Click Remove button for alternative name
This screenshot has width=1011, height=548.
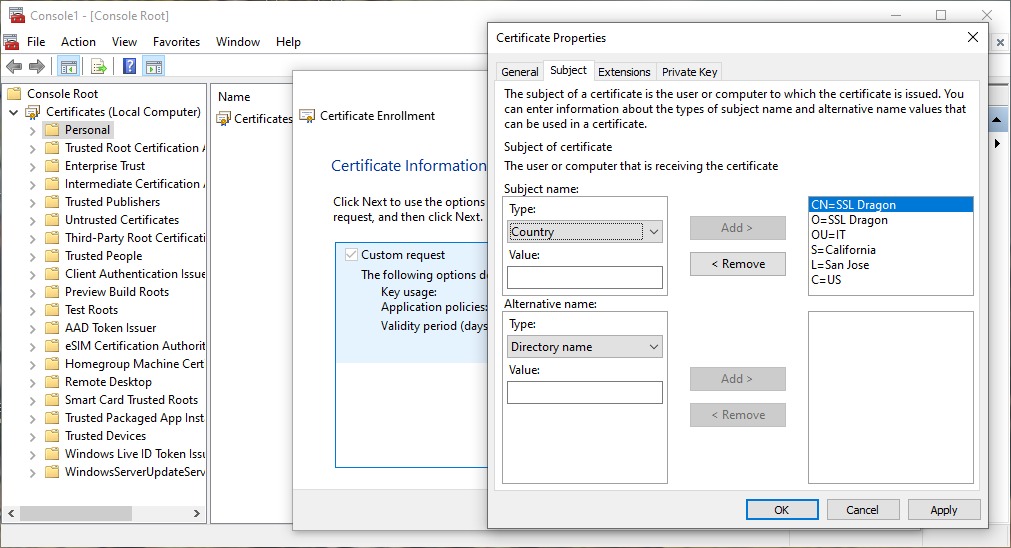[x=738, y=415]
